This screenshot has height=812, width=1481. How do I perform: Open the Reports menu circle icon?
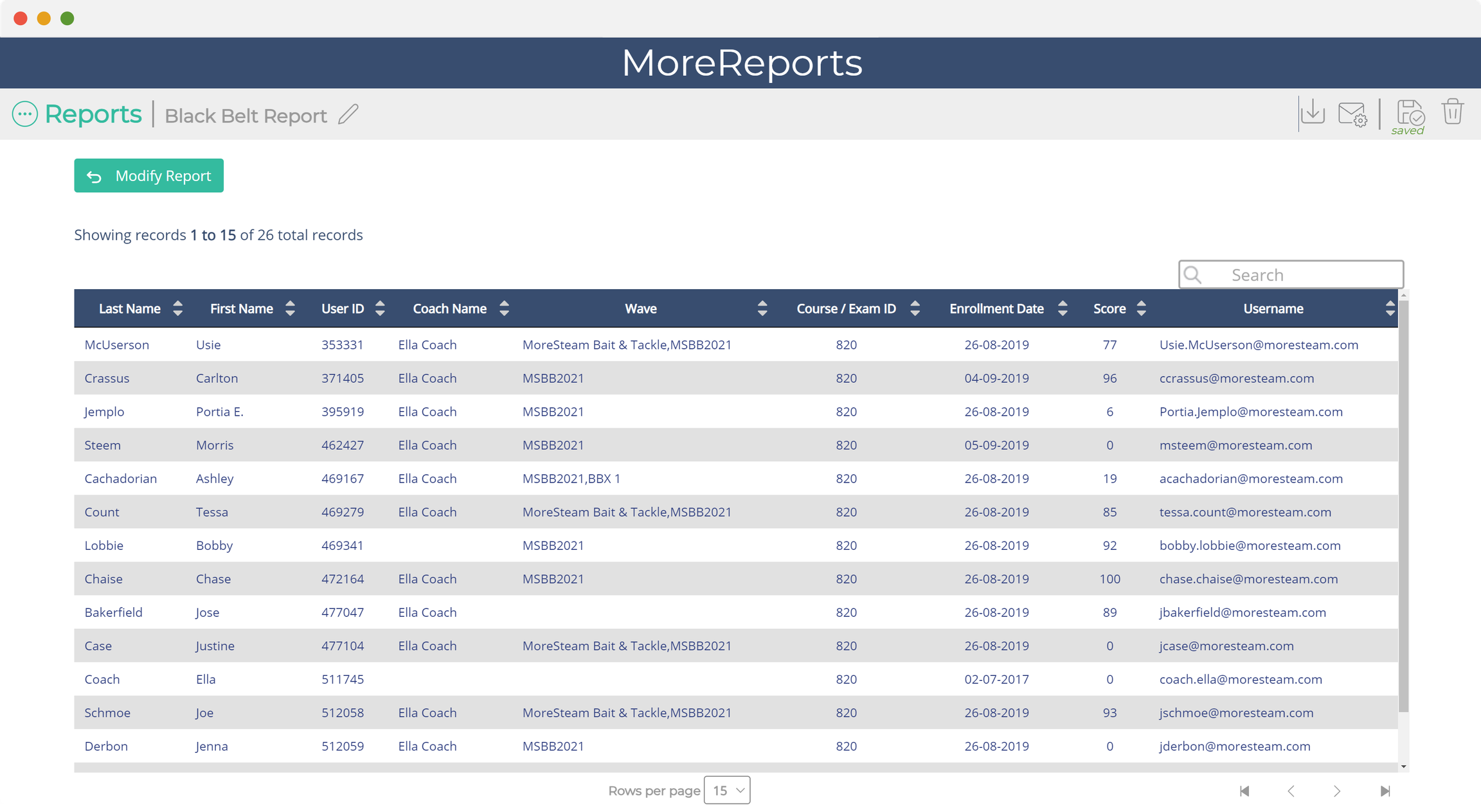pos(25,114)
